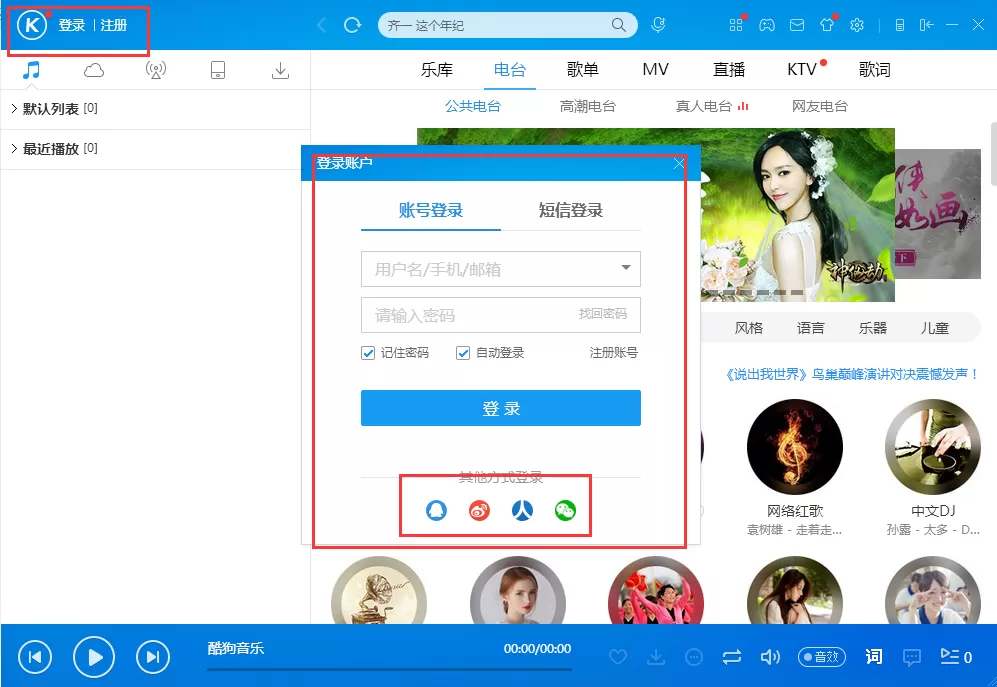Click the phone remote icon in the title bar
This screenshot has height=687, width=997.
click(900, 25)
